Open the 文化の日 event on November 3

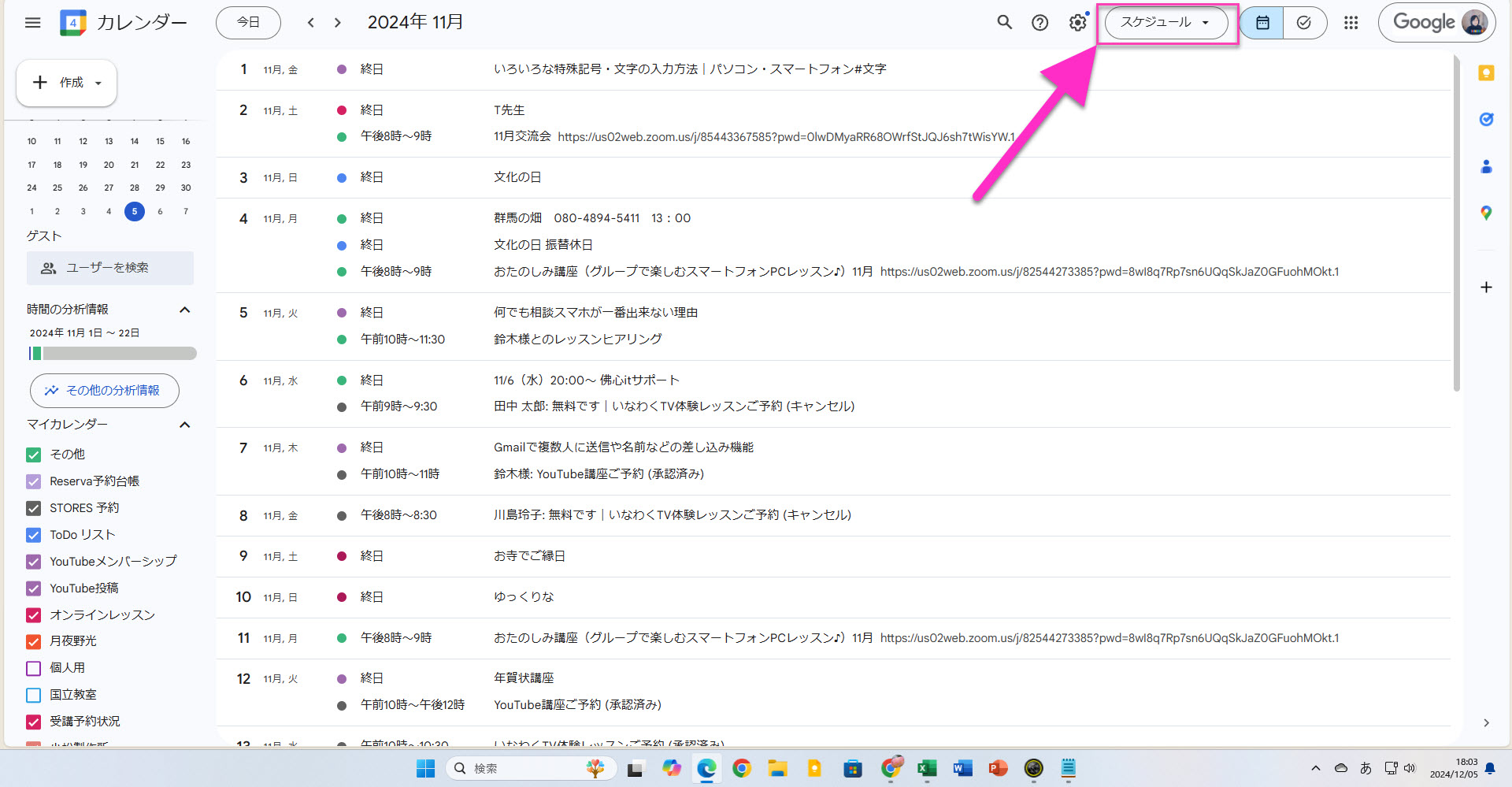click(x=517, y=177)
